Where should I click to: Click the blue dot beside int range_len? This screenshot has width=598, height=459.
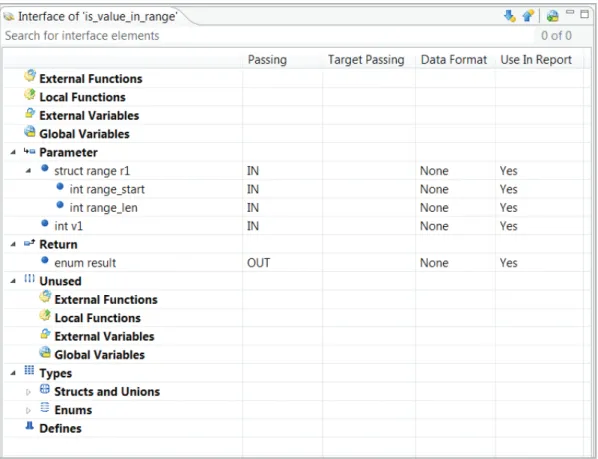(x=60, y=204)
